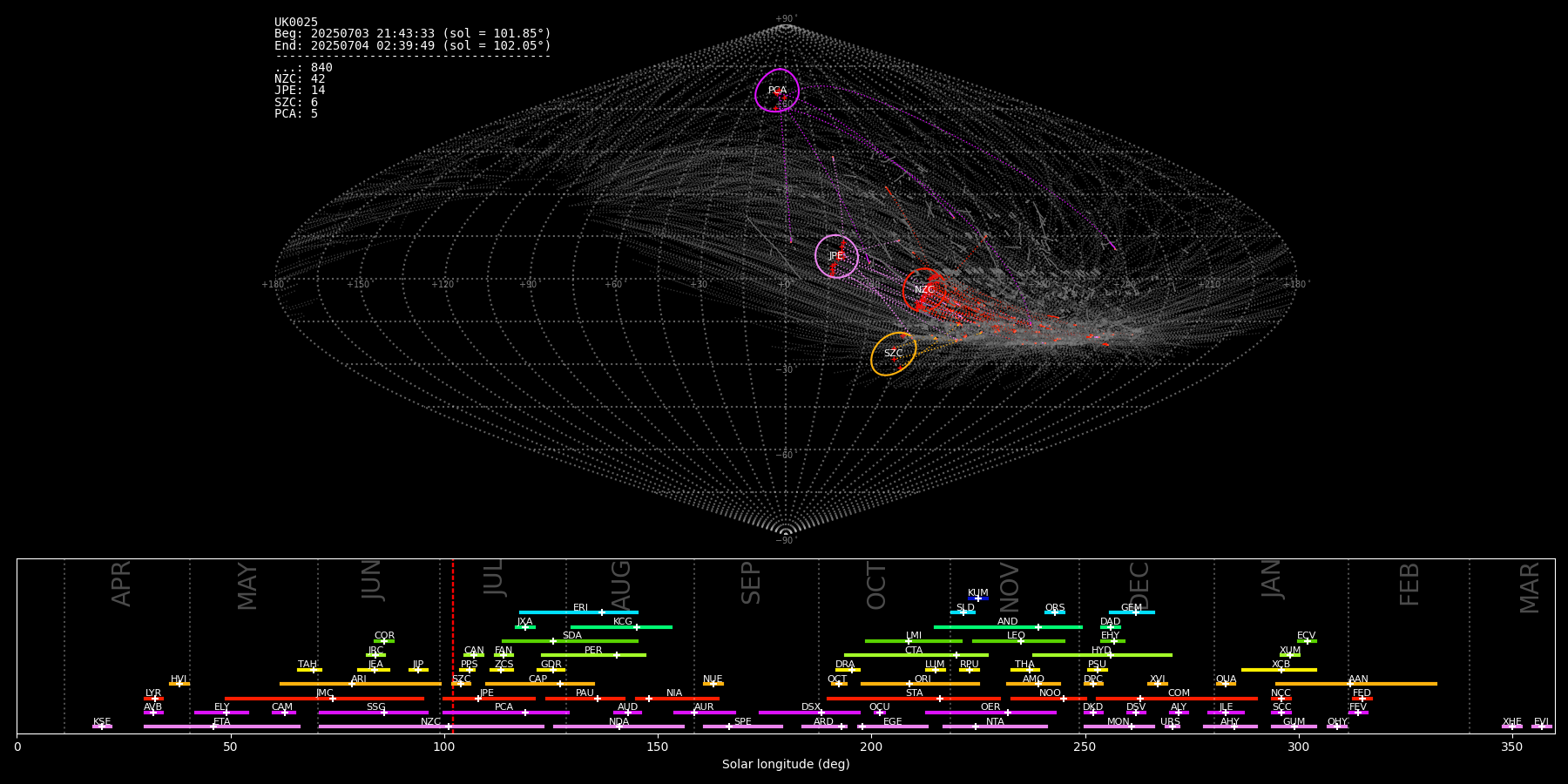Image resolution: width=1568 pixels, height=784 pixels.
Task: Click the JPE radiant circle on the sky map
Action: [836, 256]
